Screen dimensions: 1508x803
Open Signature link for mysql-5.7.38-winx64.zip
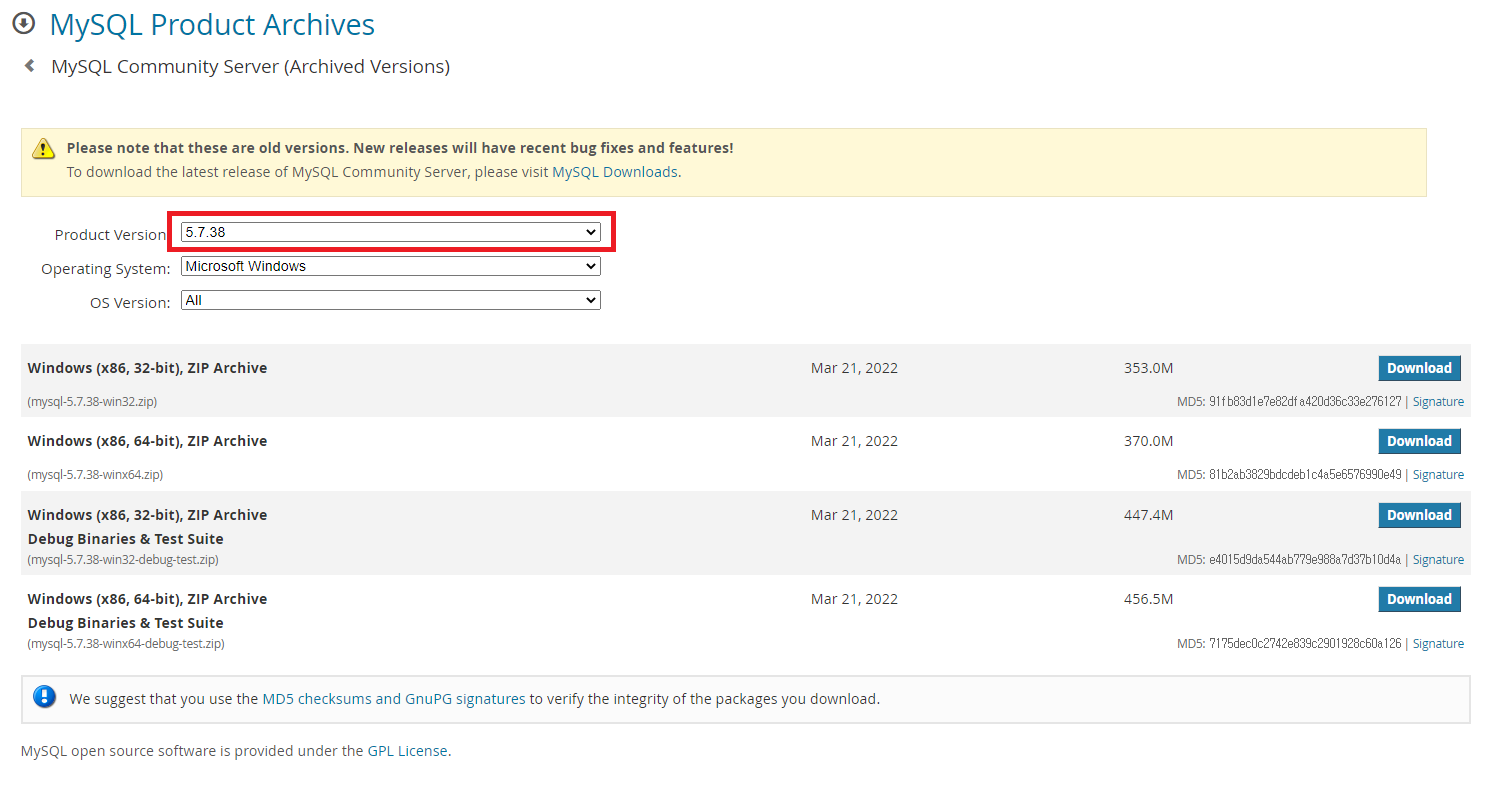[x=1438, y=475]
